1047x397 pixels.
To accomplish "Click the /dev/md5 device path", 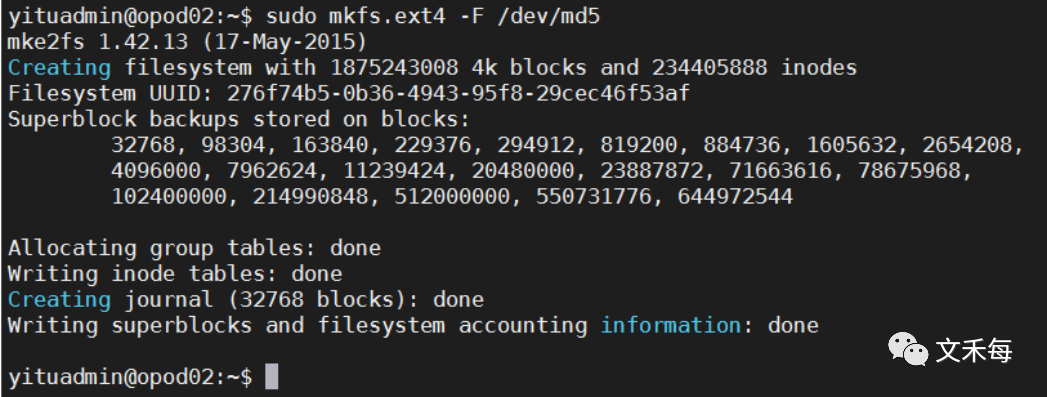I will tap(548, 16).
